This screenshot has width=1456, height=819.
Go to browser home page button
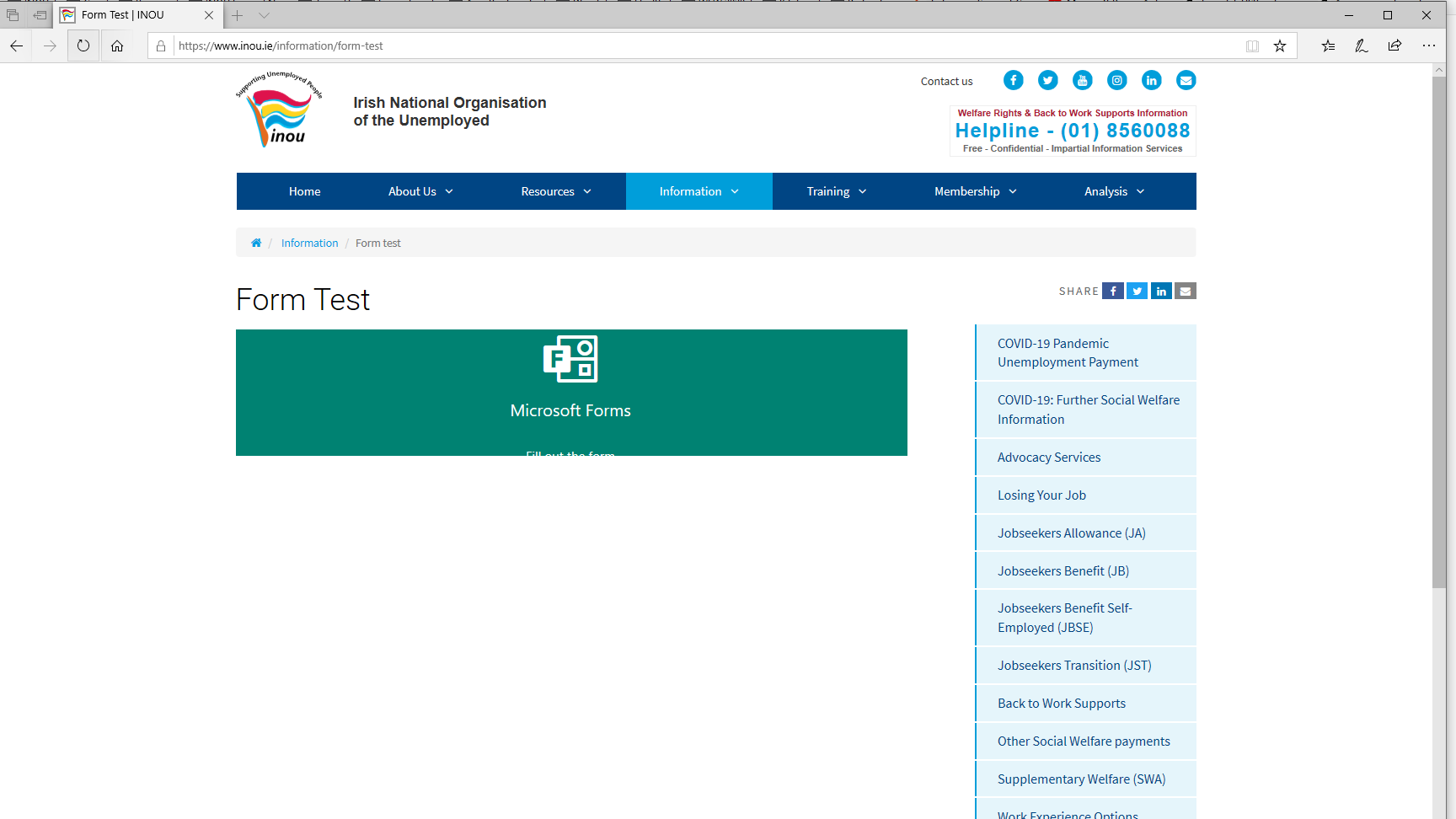(x=117, y=45)
